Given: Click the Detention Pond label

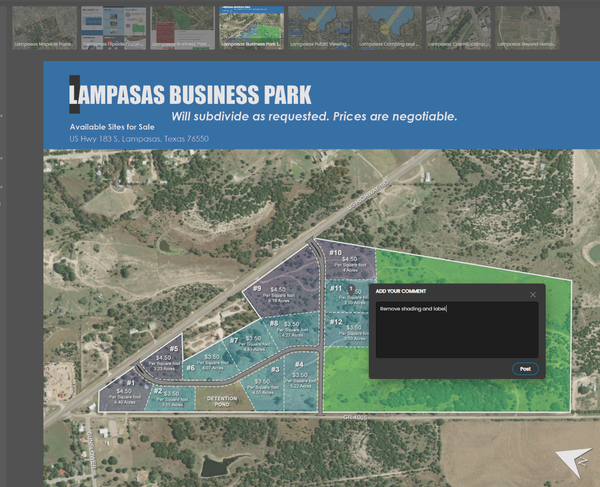Looking at the screenshot, I should point(222,401).
